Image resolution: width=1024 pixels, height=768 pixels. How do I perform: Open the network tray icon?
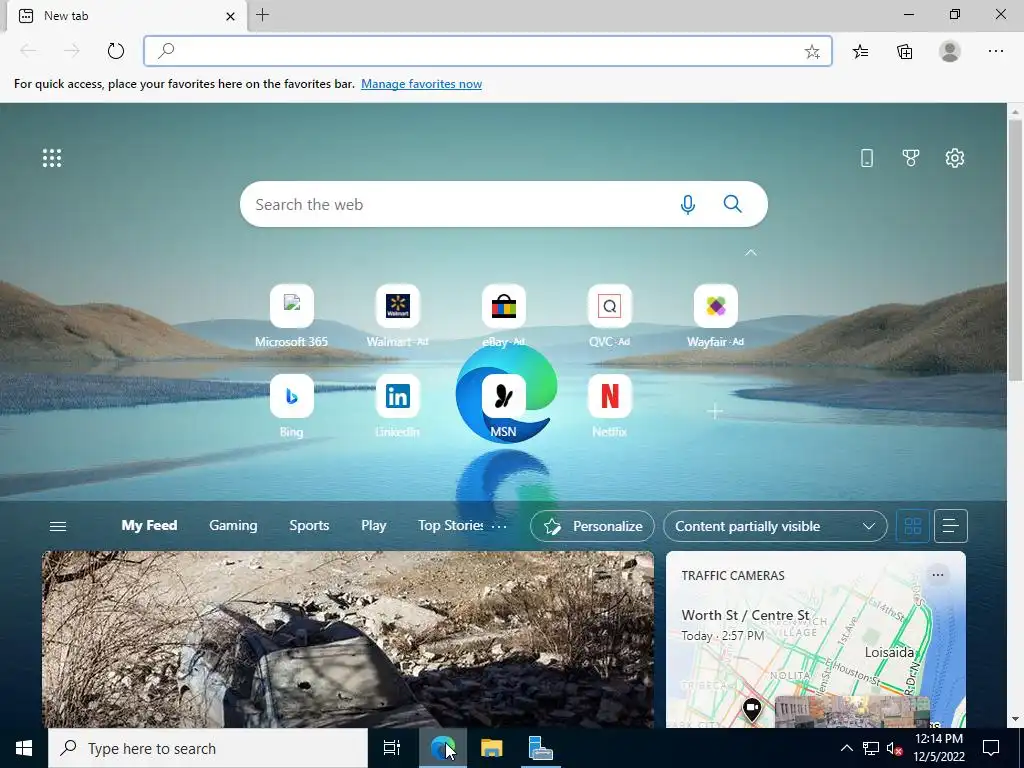[871, 748]
